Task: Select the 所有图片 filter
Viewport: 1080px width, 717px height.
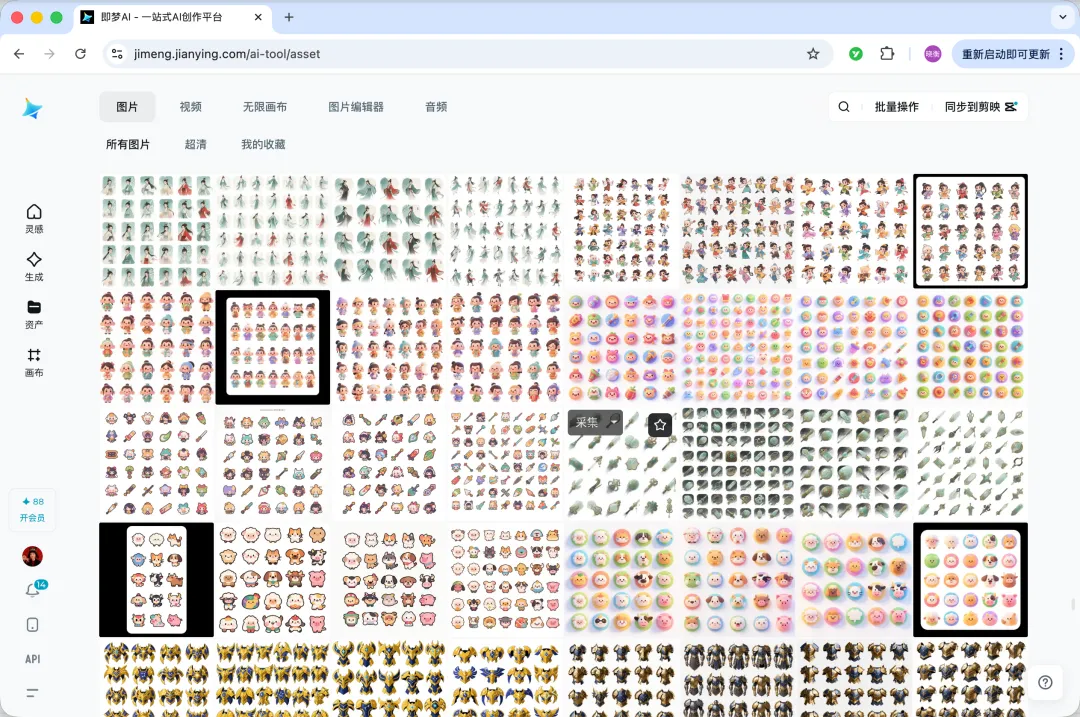Action: pos(127,144)
